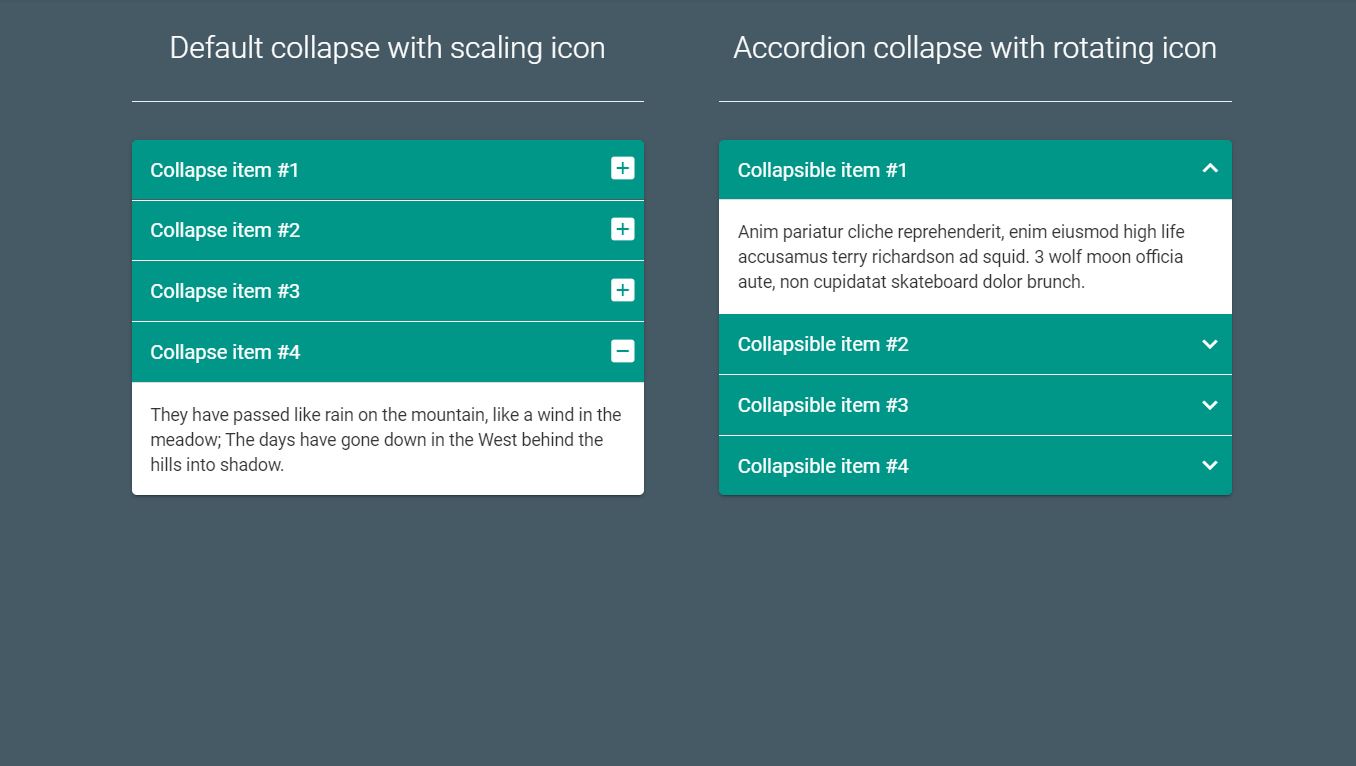Select the 'Default collapse with scaling icon' heading
1356x766 pixels.
pyautogui.click(x=387, y=47)
